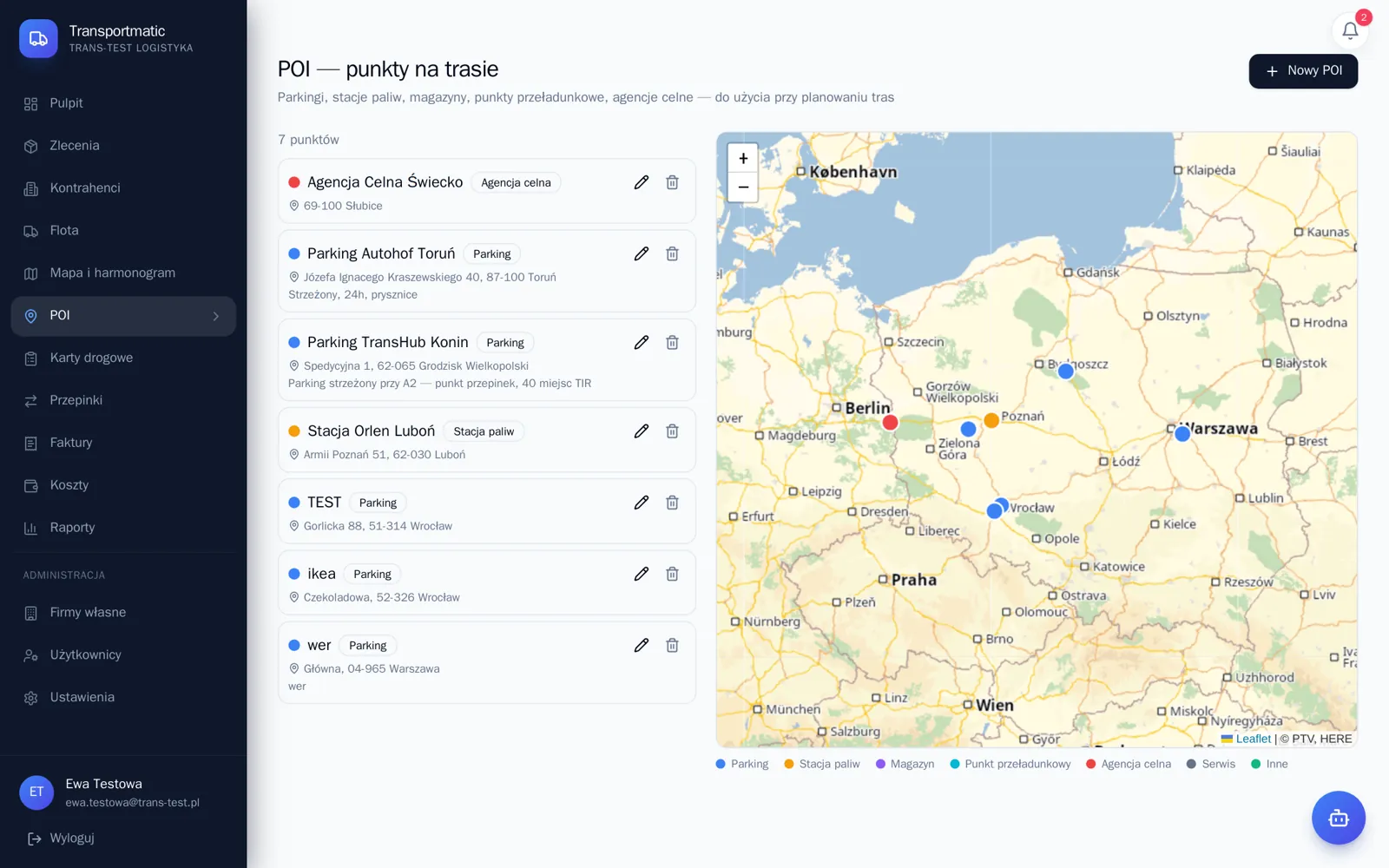Expand the POI sidebar chevron
The height and width of the screenshot is (868, 1389).
(216, 316)
